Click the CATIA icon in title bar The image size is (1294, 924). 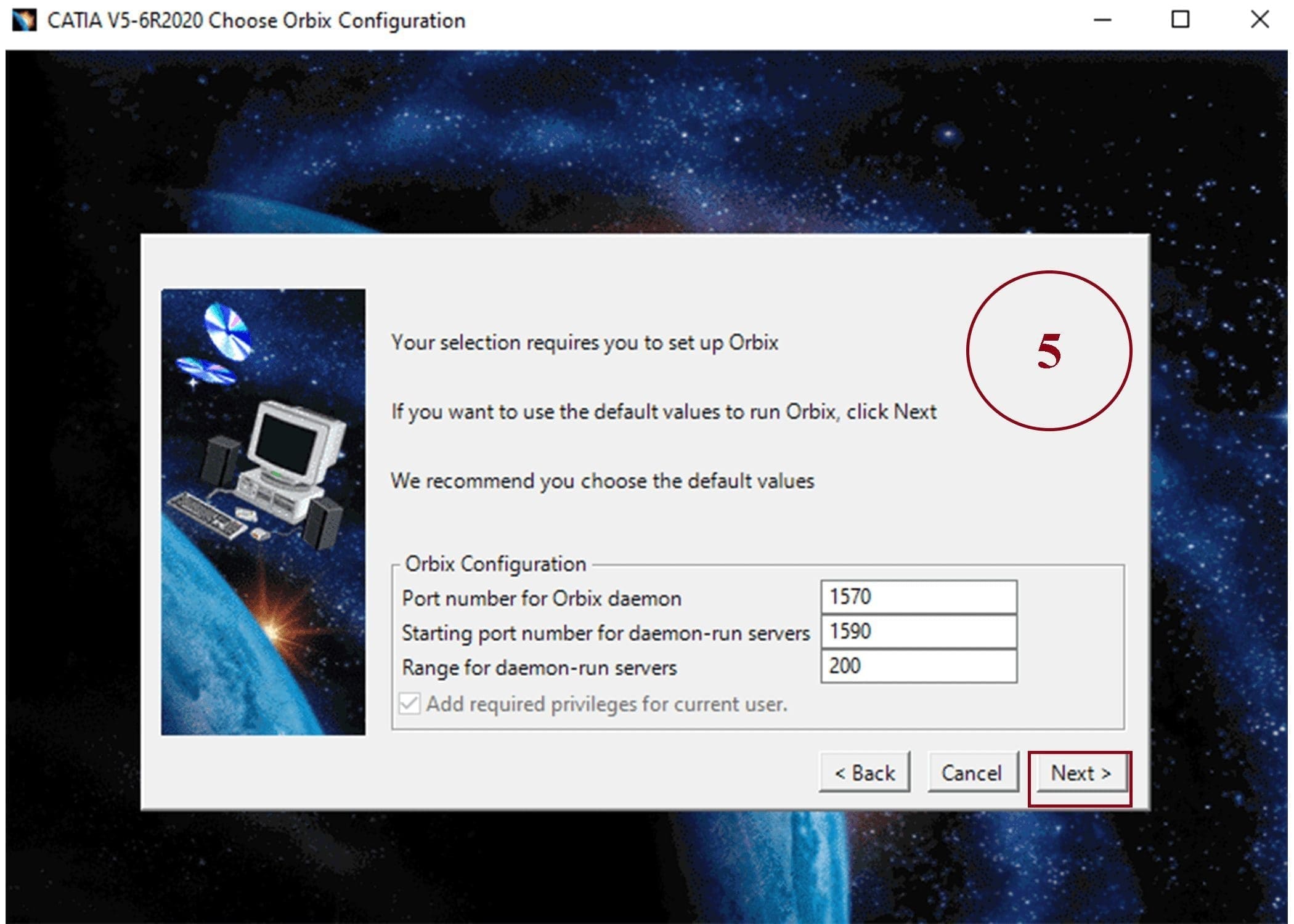point(25,20)
